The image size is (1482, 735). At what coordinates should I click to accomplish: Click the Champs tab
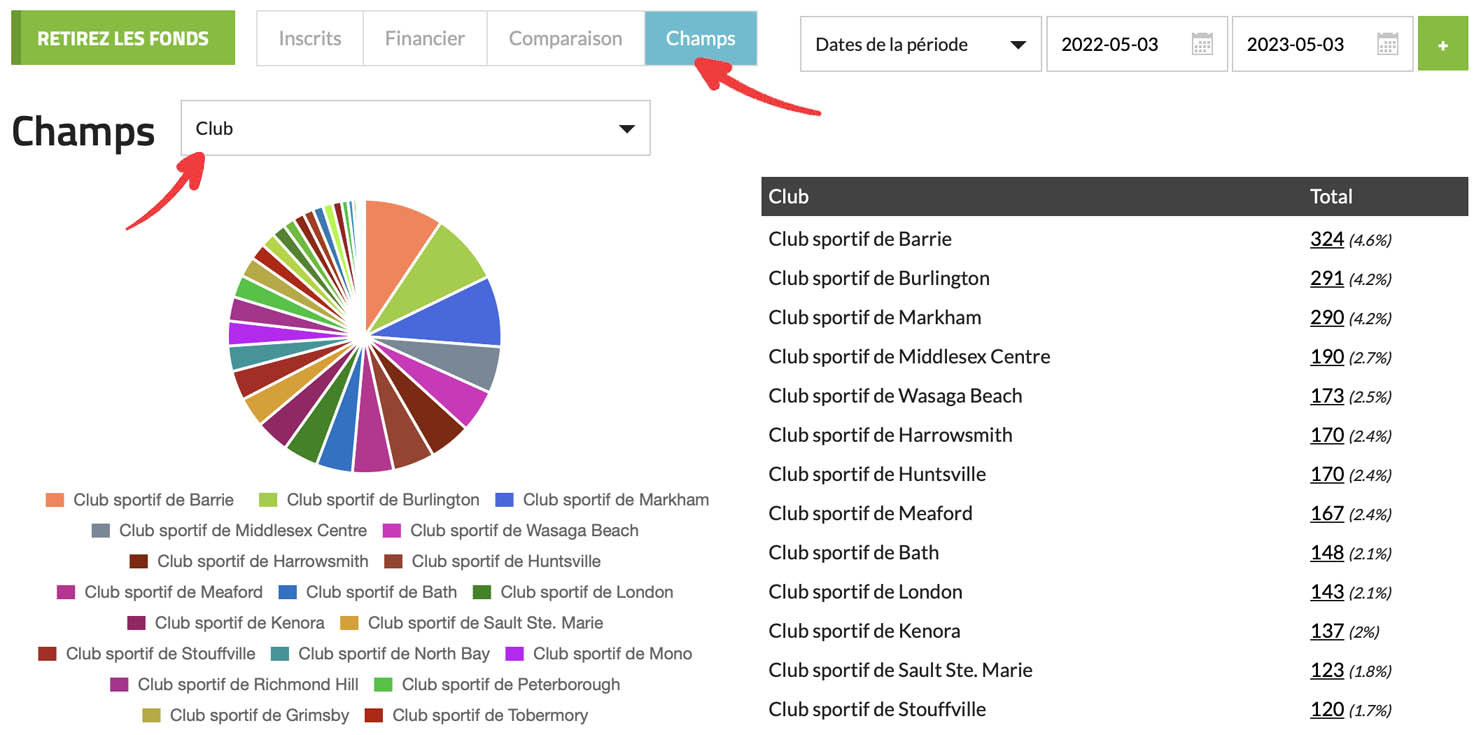pos(700,39)
